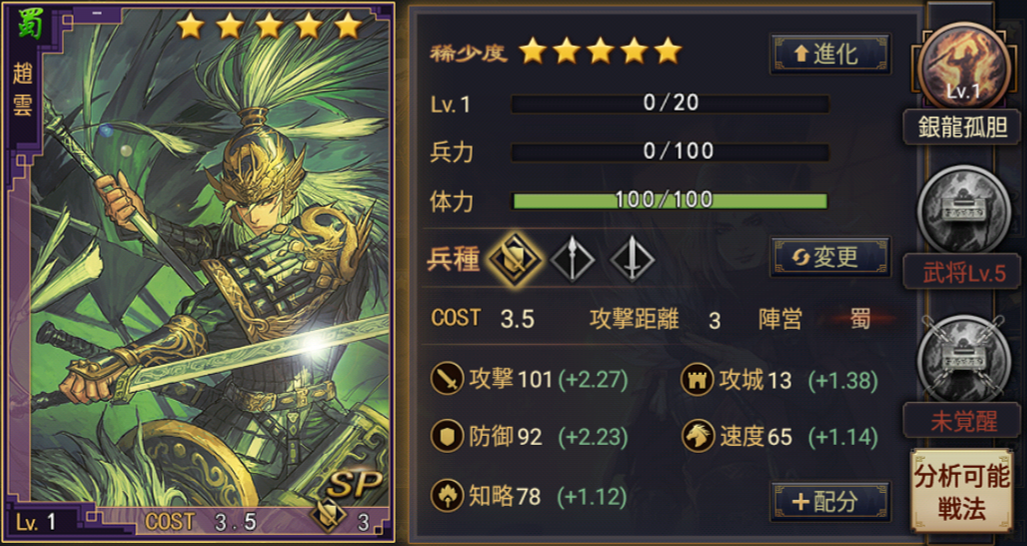Open the 分析可能戦法 tab

tap(962, 493)
